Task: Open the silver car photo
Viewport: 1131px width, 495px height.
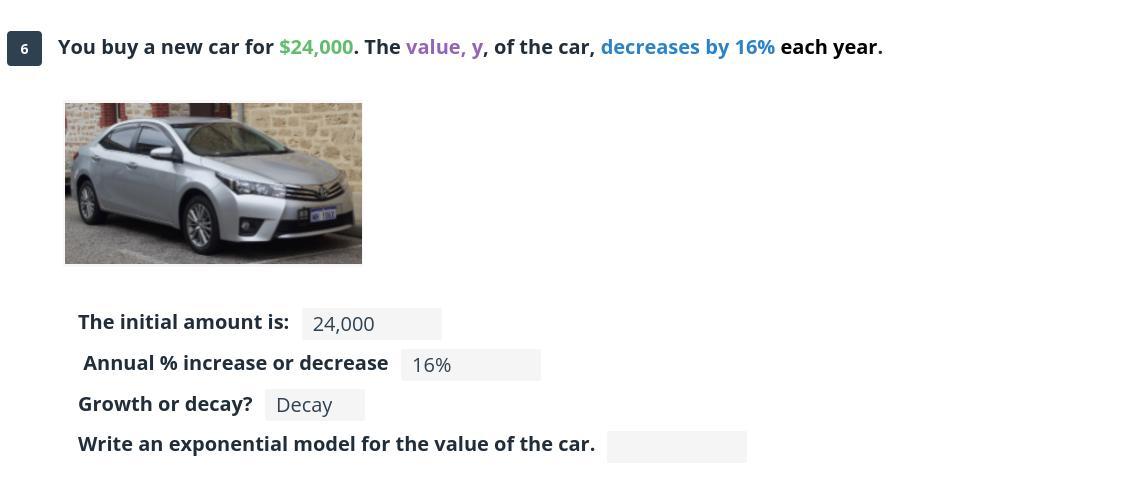Action: pos(214,183)
